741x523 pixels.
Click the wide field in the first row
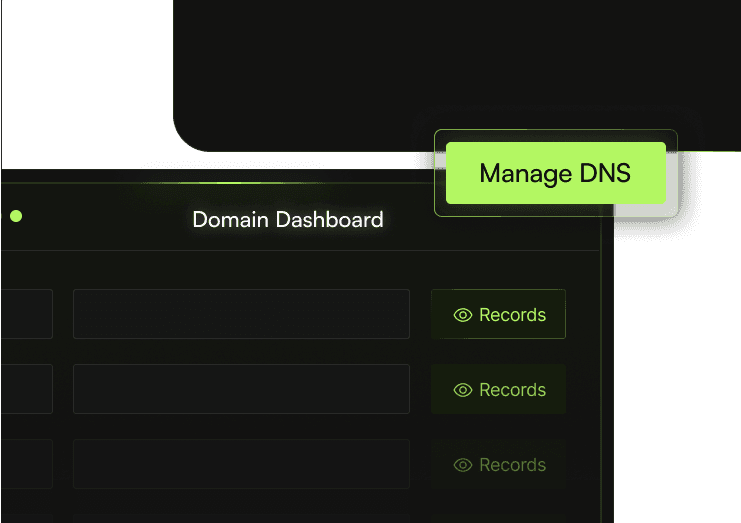tap(241, 314)
